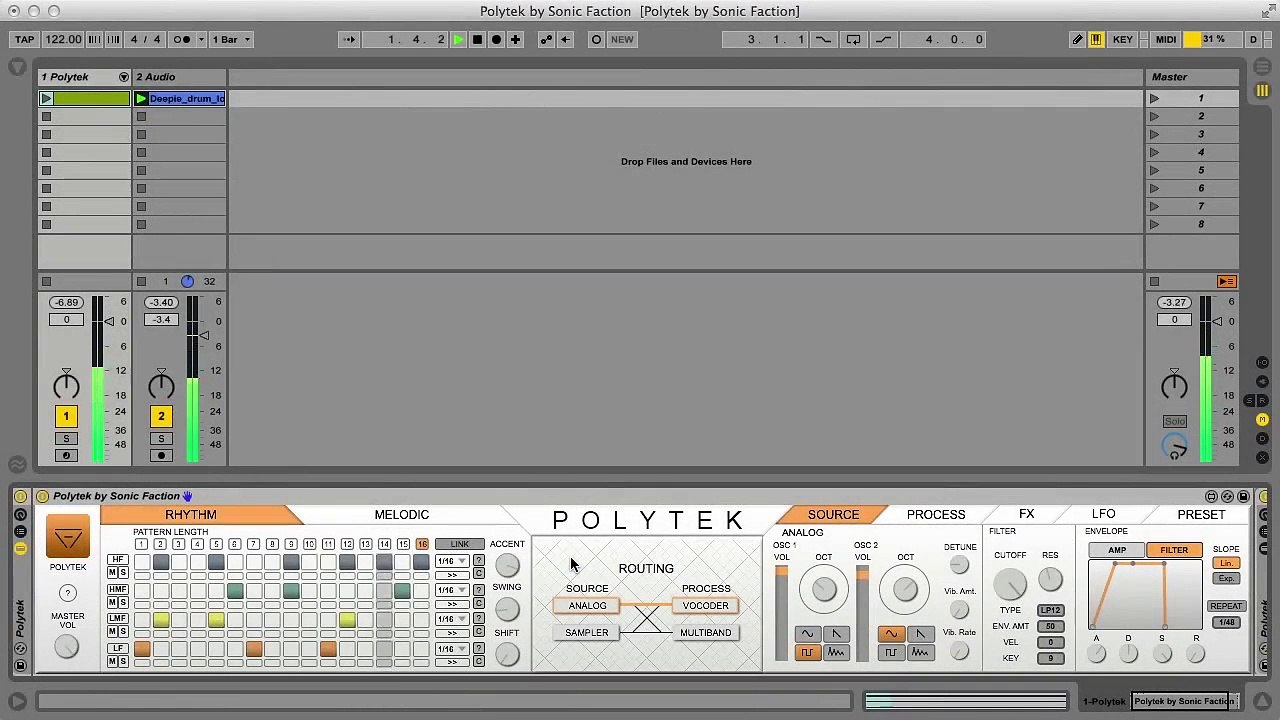Open the LFO tab
Screen dimensions: 1280x720
click(x=1103, y=514)
